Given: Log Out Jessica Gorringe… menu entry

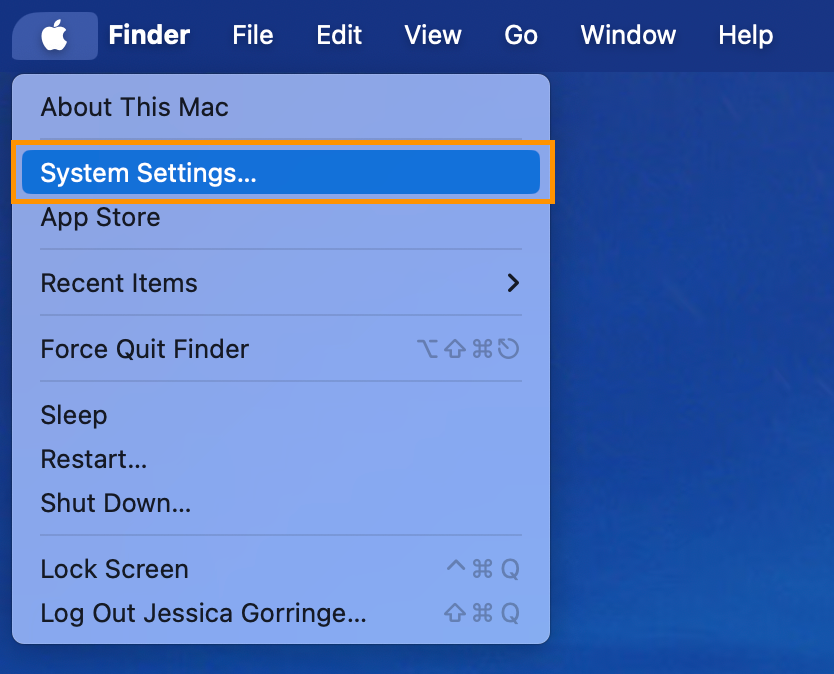Looking at the screenshot, I should click(x=281, y=613).
